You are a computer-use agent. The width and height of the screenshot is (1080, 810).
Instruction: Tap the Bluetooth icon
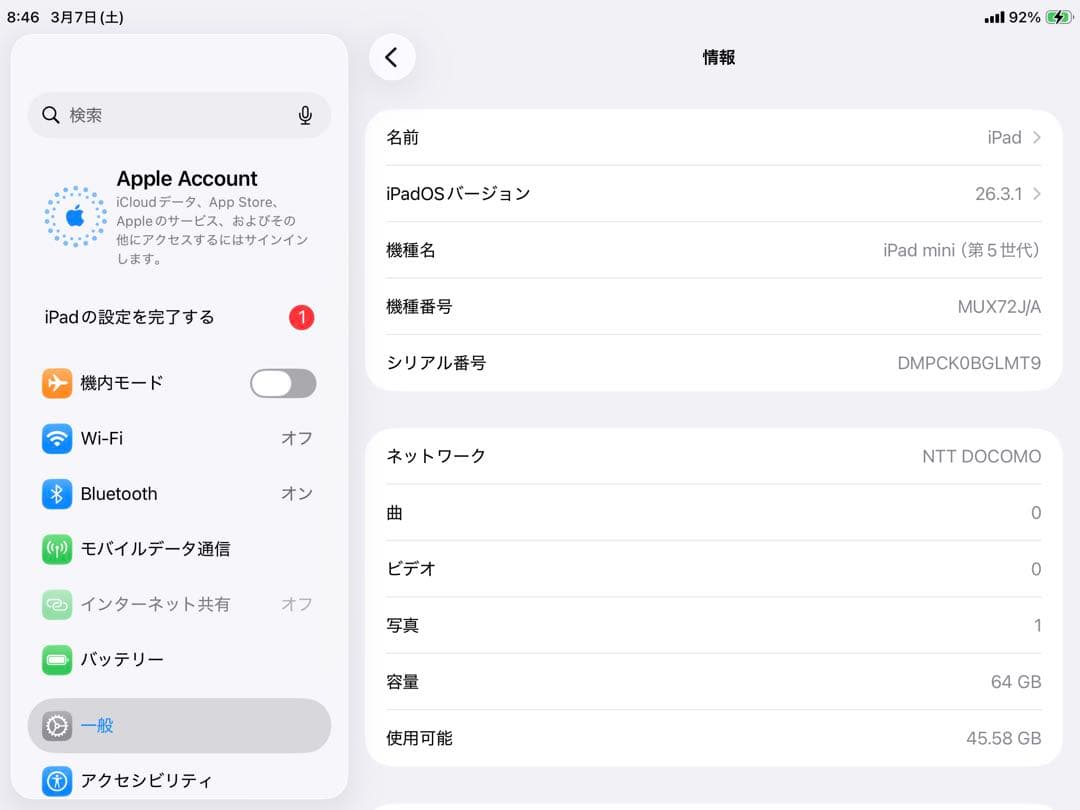click(x=56, y=494)
